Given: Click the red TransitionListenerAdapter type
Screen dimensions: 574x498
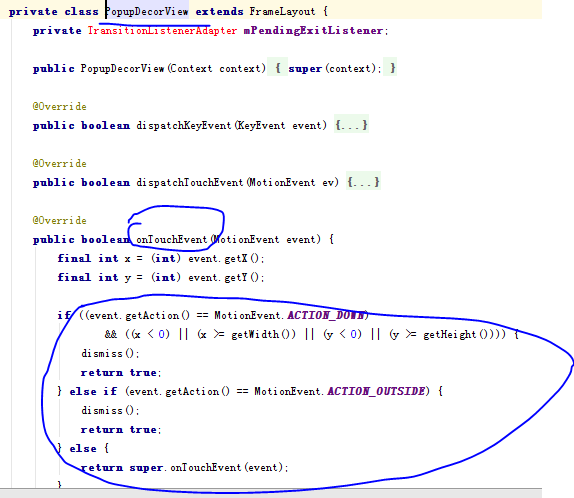Looking at the screenshot, I should pyautogui.click(x=162, y=30).
